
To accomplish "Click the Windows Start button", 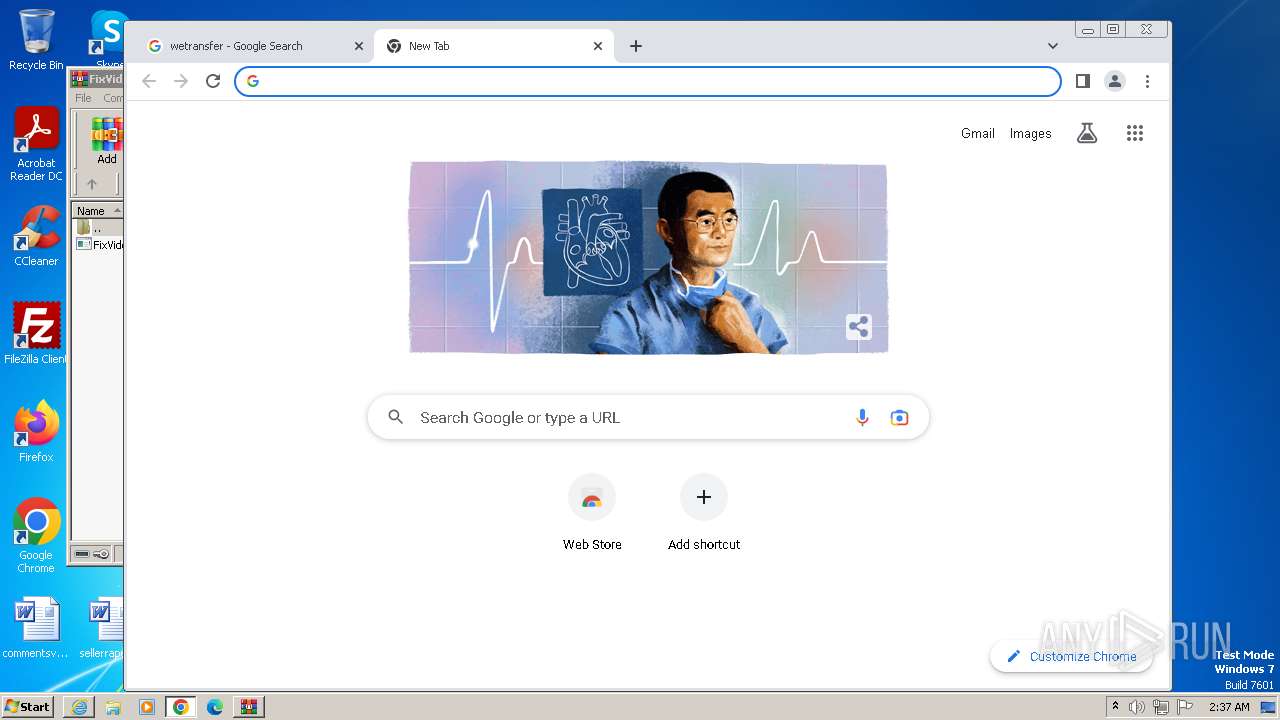I will coord(27,706).
